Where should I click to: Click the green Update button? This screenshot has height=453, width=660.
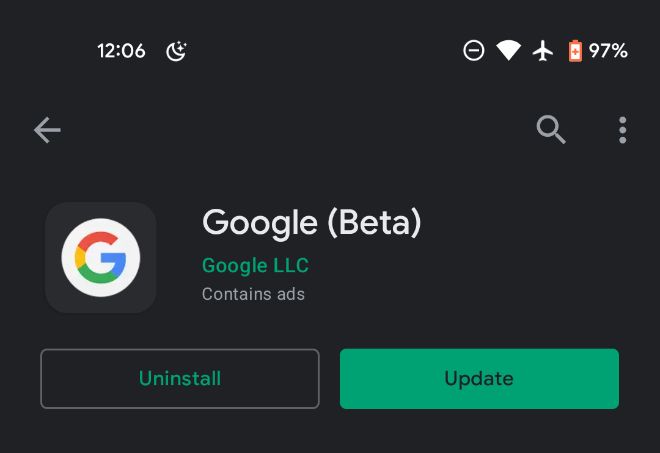[x=479, y=378]
